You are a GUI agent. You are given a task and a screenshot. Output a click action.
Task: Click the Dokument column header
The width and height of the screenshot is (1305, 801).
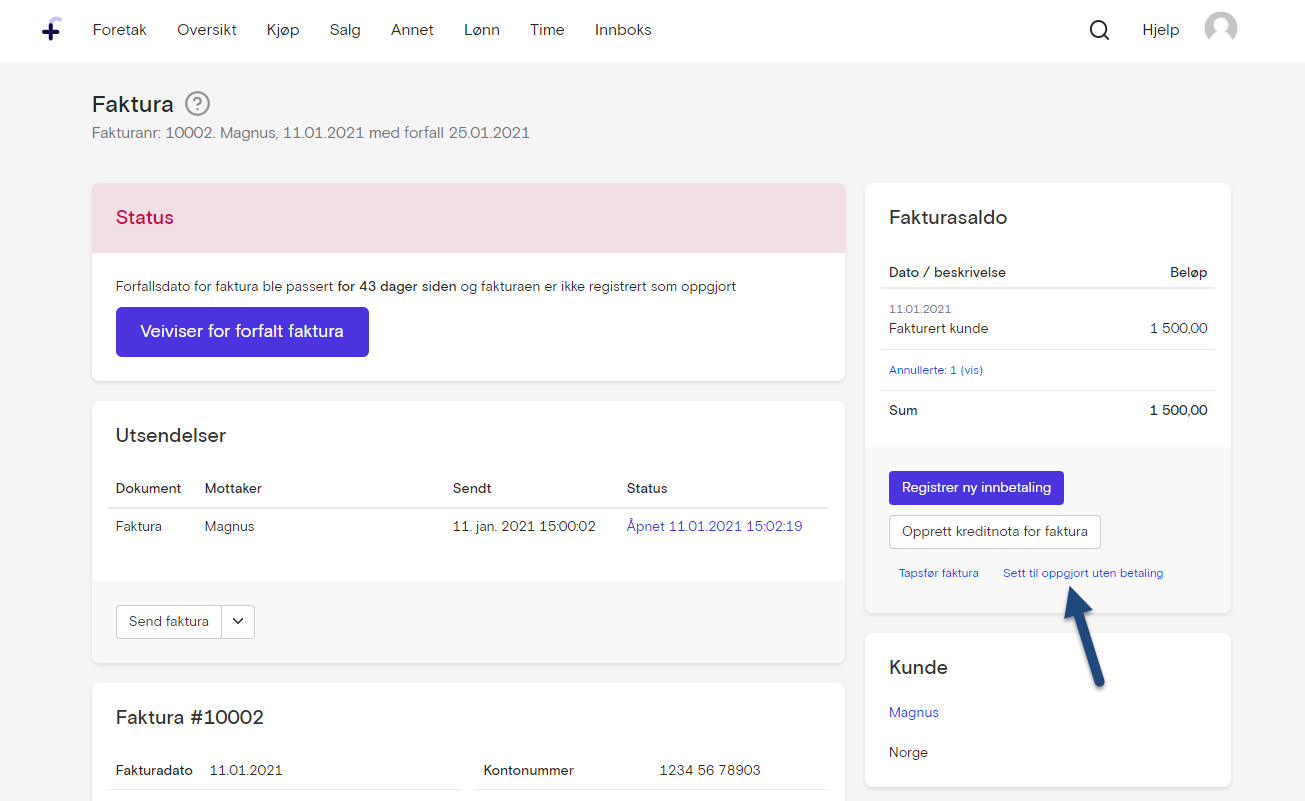pyautogui.click(x=149, y=488)
